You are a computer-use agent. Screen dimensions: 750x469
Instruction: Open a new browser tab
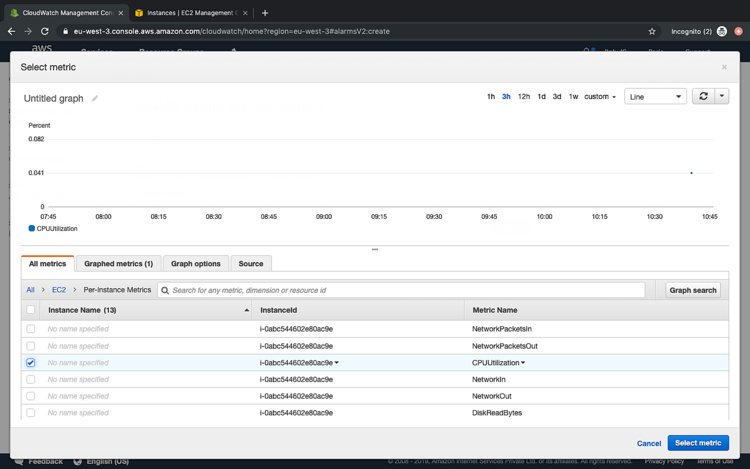265,13
